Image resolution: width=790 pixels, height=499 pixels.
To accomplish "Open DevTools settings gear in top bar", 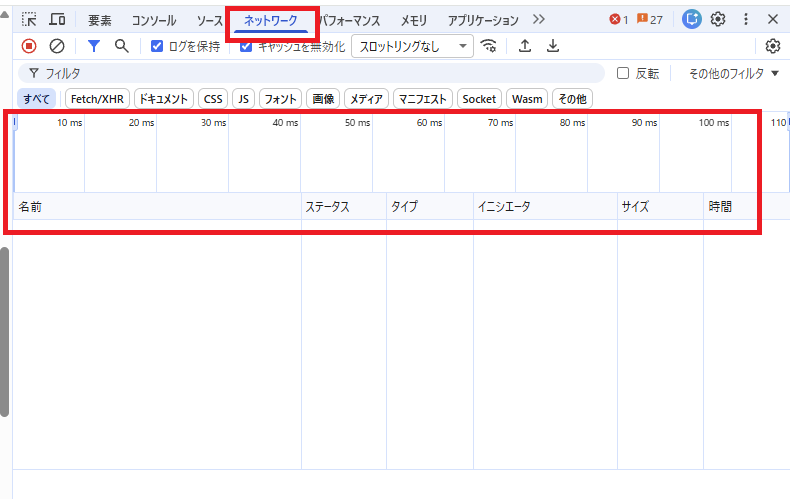I will pyautogui.click(x=718, y=20).
